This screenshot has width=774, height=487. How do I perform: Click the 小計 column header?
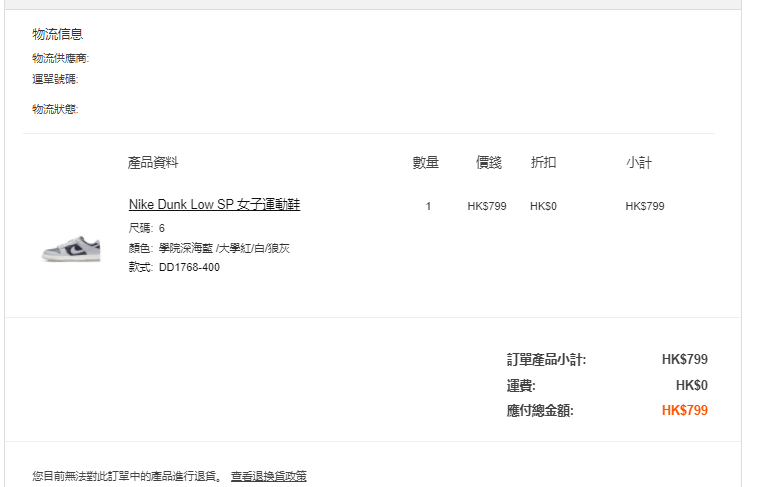click(639, 162)
